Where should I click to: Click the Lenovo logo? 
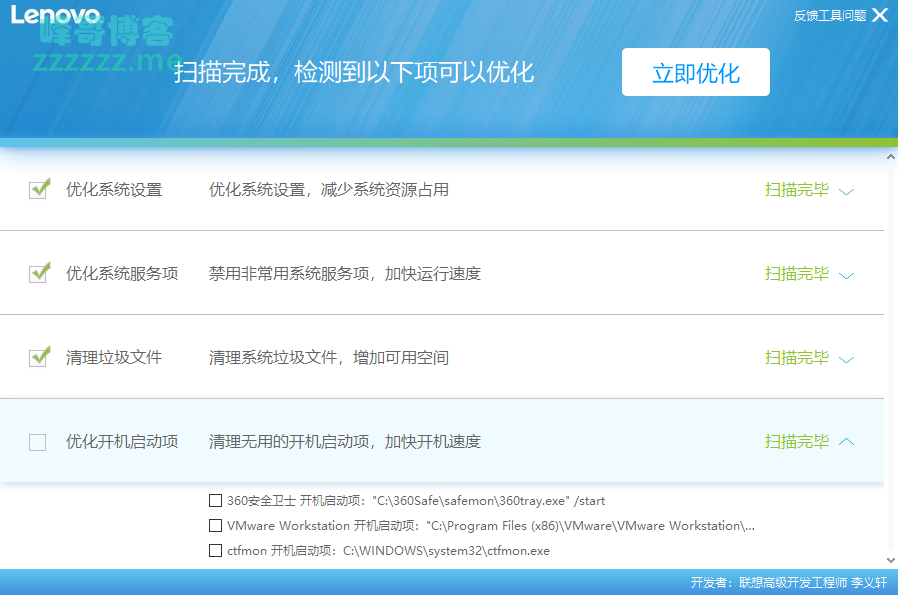[56, 15]
